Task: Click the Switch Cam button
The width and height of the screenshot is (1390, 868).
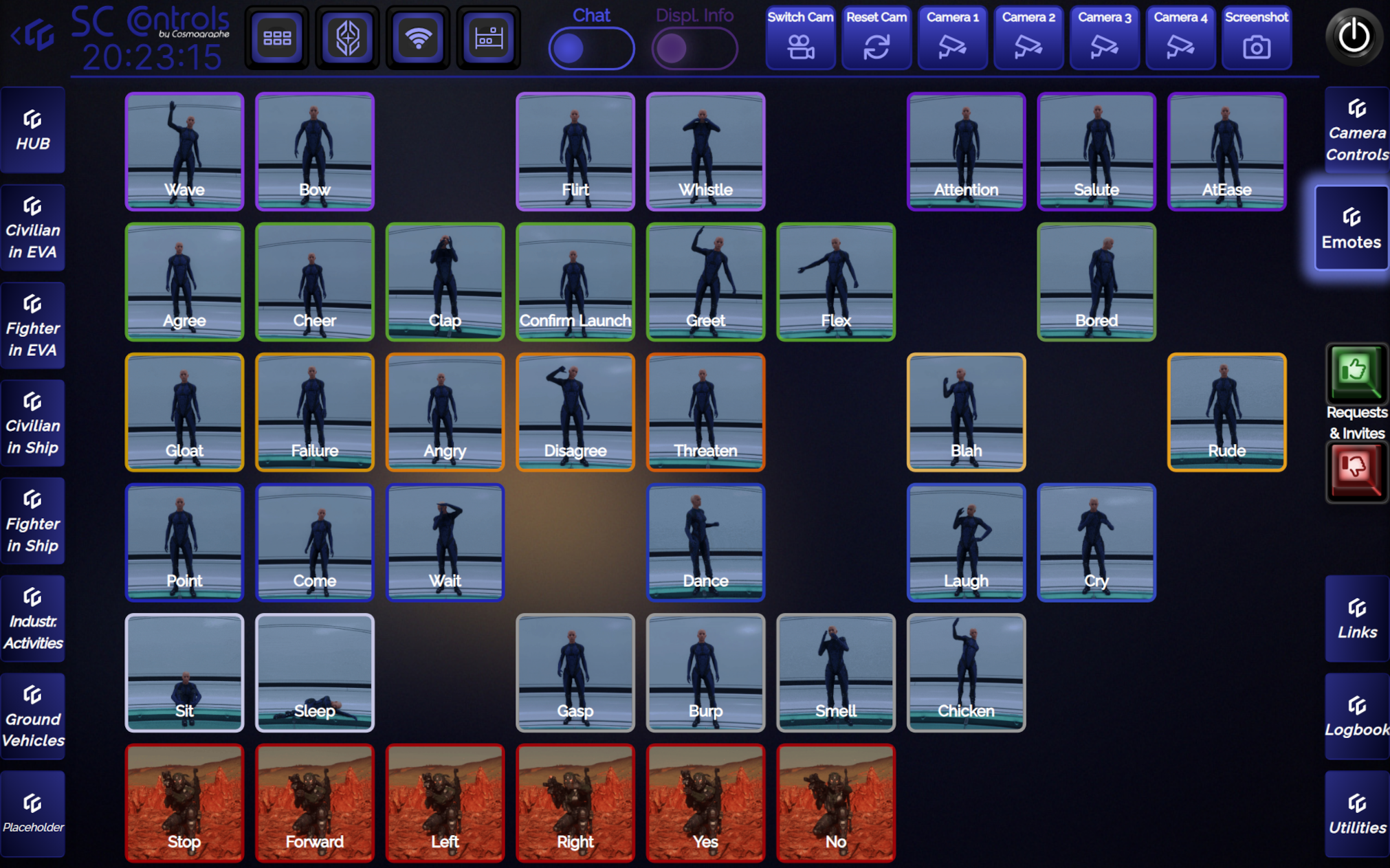Action: pos(800,38)
